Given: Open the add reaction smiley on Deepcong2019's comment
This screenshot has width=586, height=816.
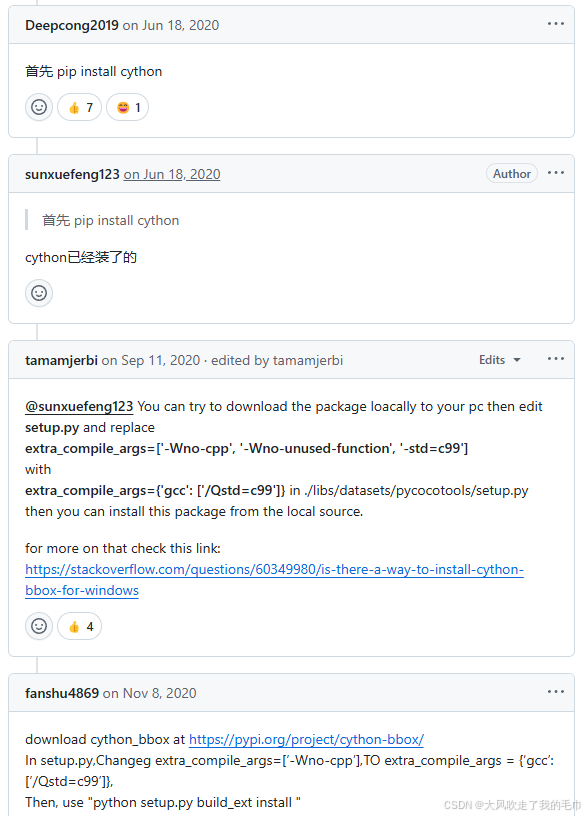Looking at the screenshot, I should pyautogui.click(x=38, y=107).
